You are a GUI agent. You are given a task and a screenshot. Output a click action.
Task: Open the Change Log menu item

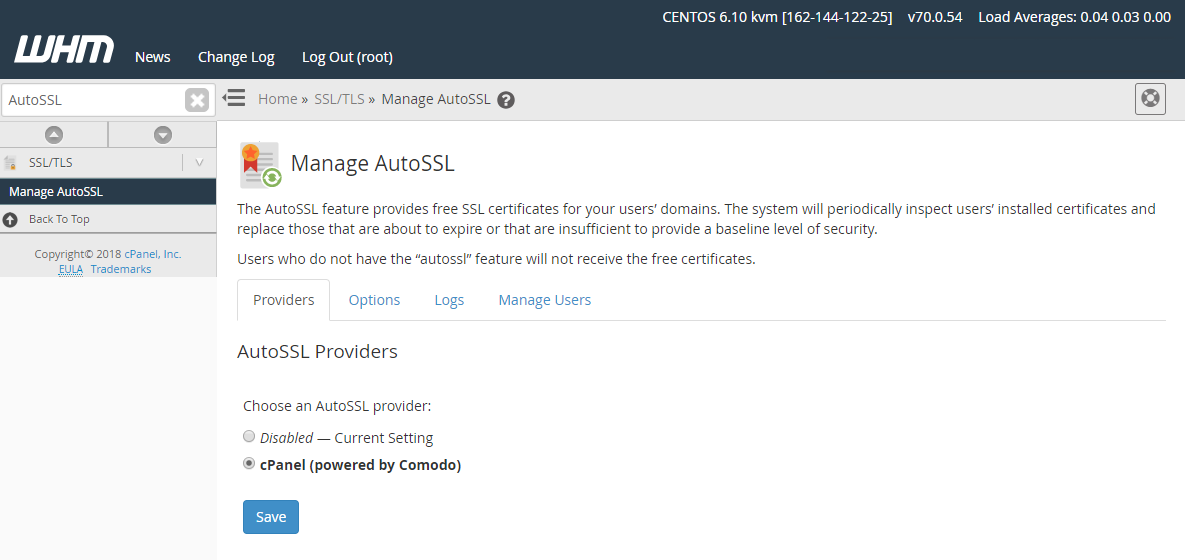tap(236, 57)
